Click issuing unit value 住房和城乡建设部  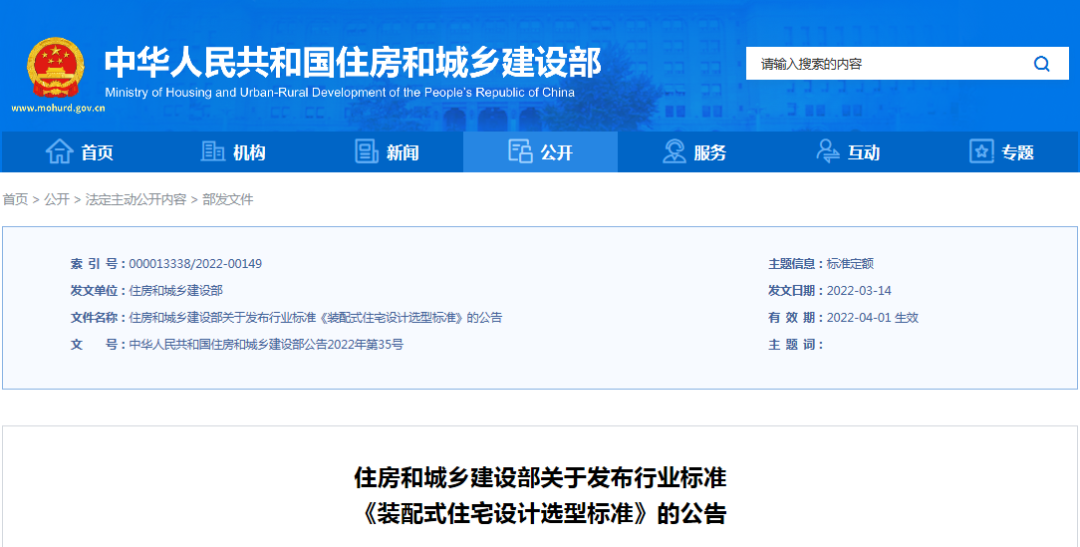[x=176, y=291]
